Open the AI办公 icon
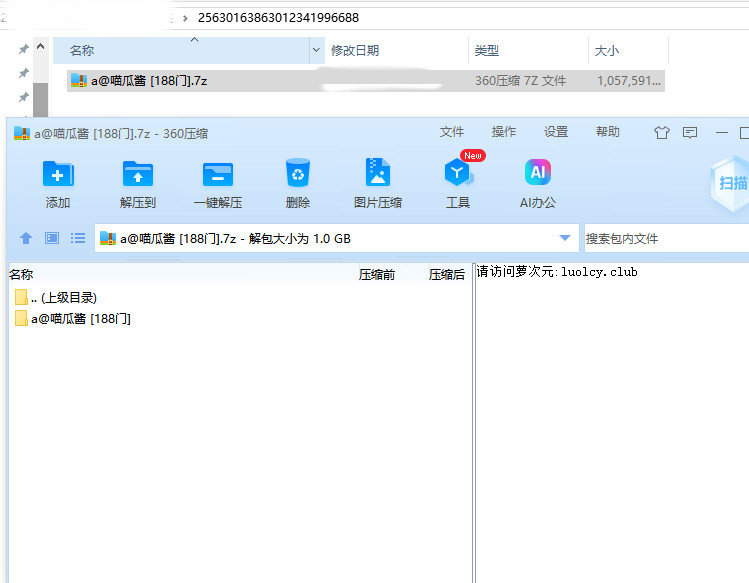The width and height of the screenshot is (749, 583). click(538, 172)
